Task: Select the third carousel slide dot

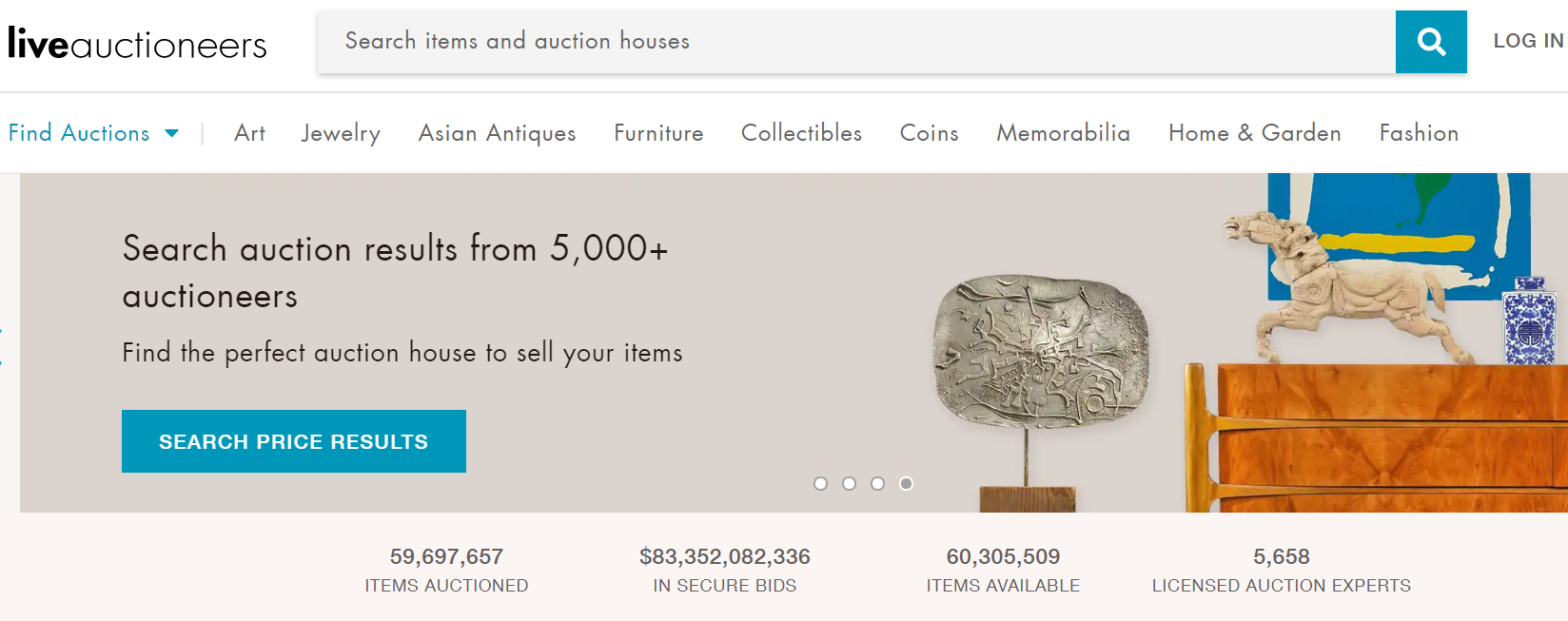Action: tap(877, 483)
